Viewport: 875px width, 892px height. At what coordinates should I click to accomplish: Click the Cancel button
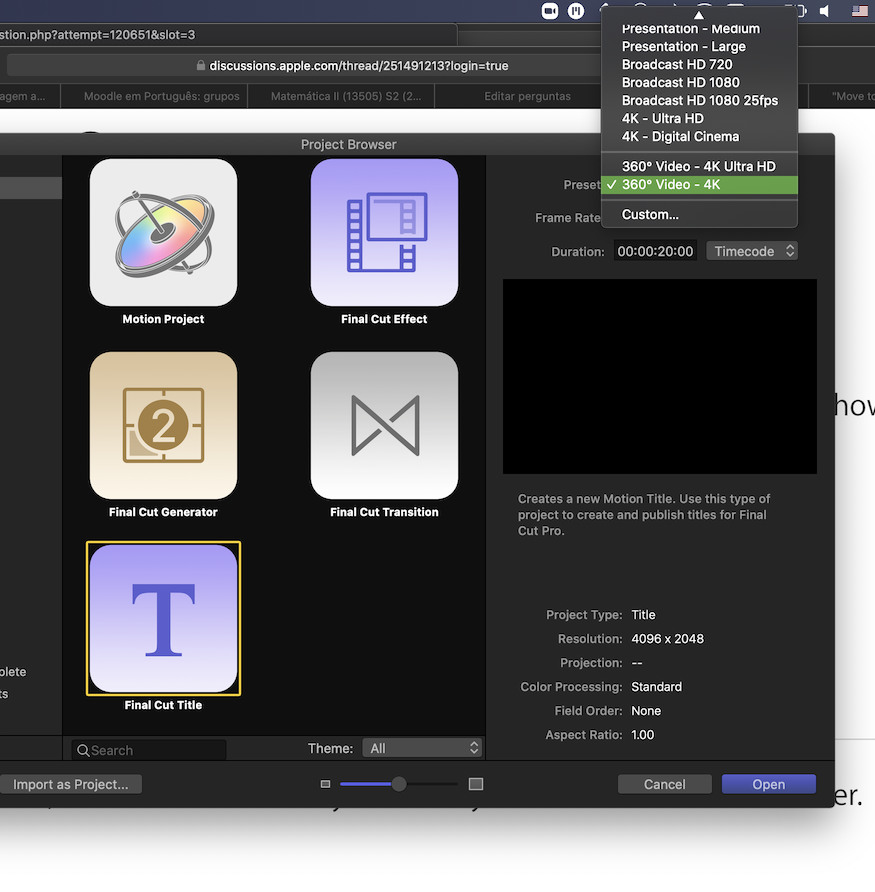664,784
